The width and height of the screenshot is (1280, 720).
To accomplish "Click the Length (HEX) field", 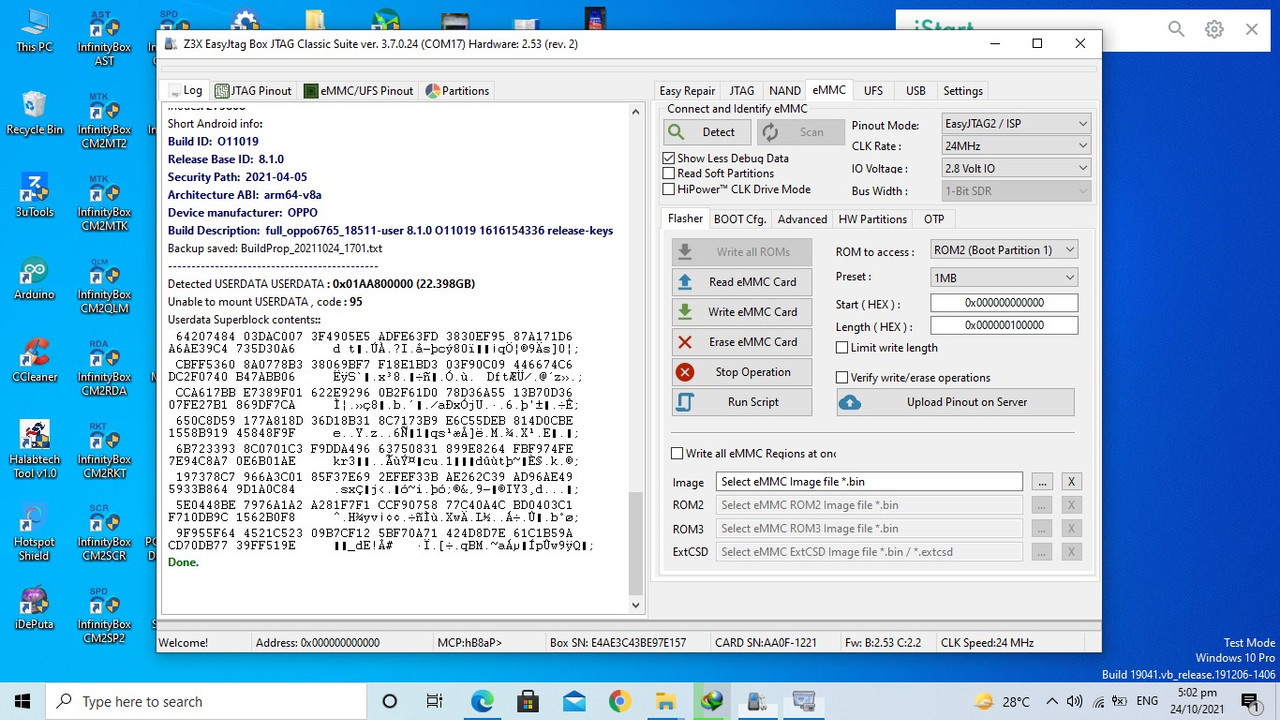I will point(1004,325).
